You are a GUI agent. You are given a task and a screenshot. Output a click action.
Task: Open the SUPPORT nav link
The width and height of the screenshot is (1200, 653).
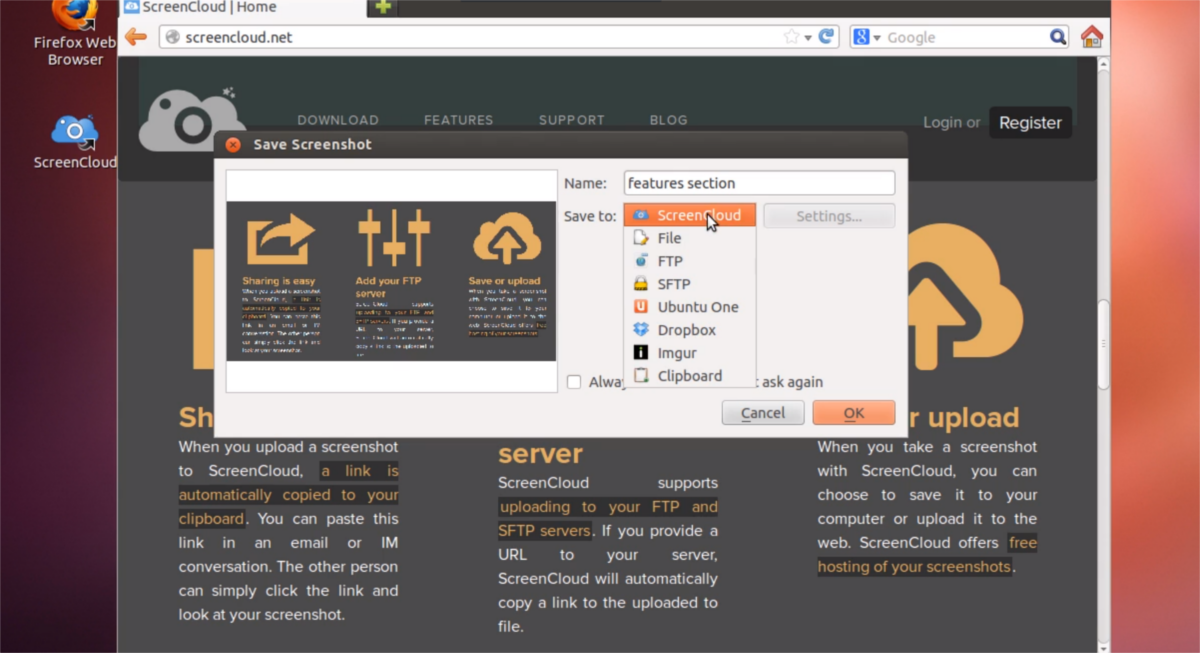point(572,120)
